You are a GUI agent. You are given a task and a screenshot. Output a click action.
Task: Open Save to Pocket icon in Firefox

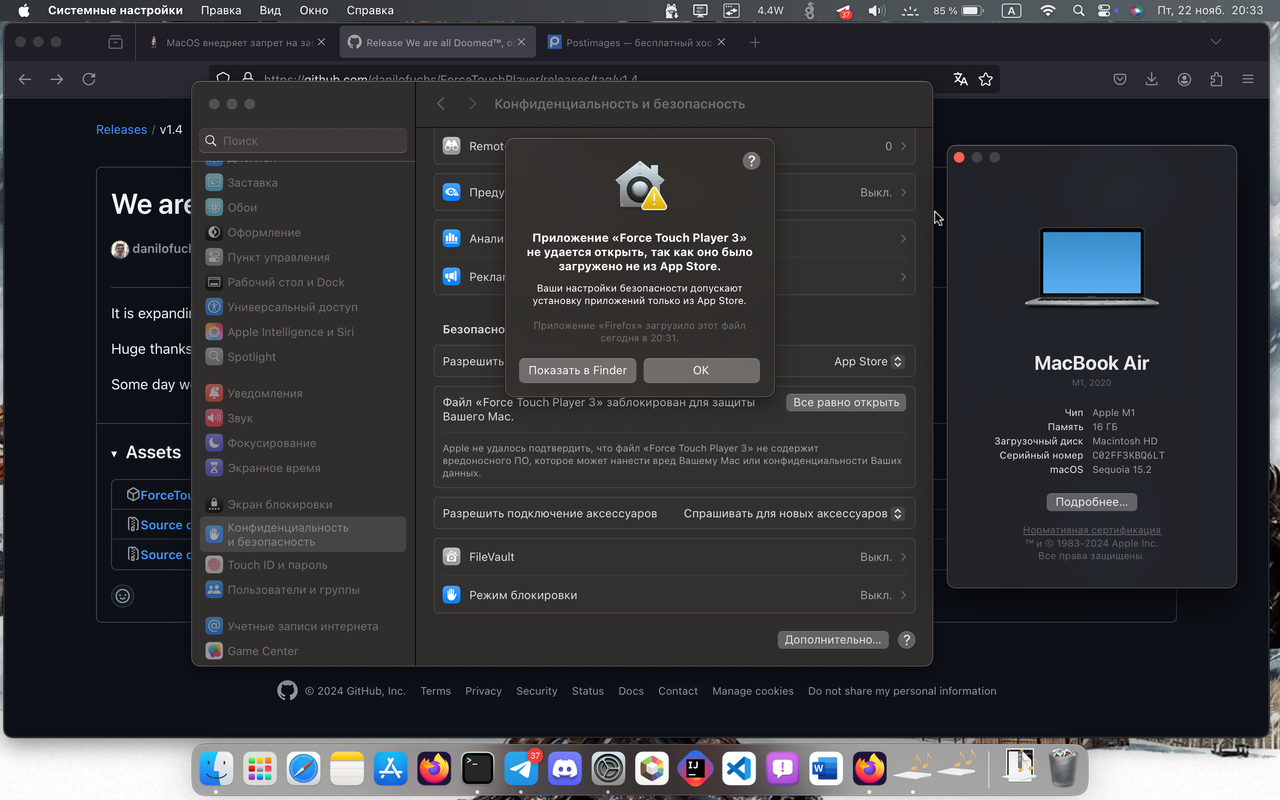tap(1120, 79)
